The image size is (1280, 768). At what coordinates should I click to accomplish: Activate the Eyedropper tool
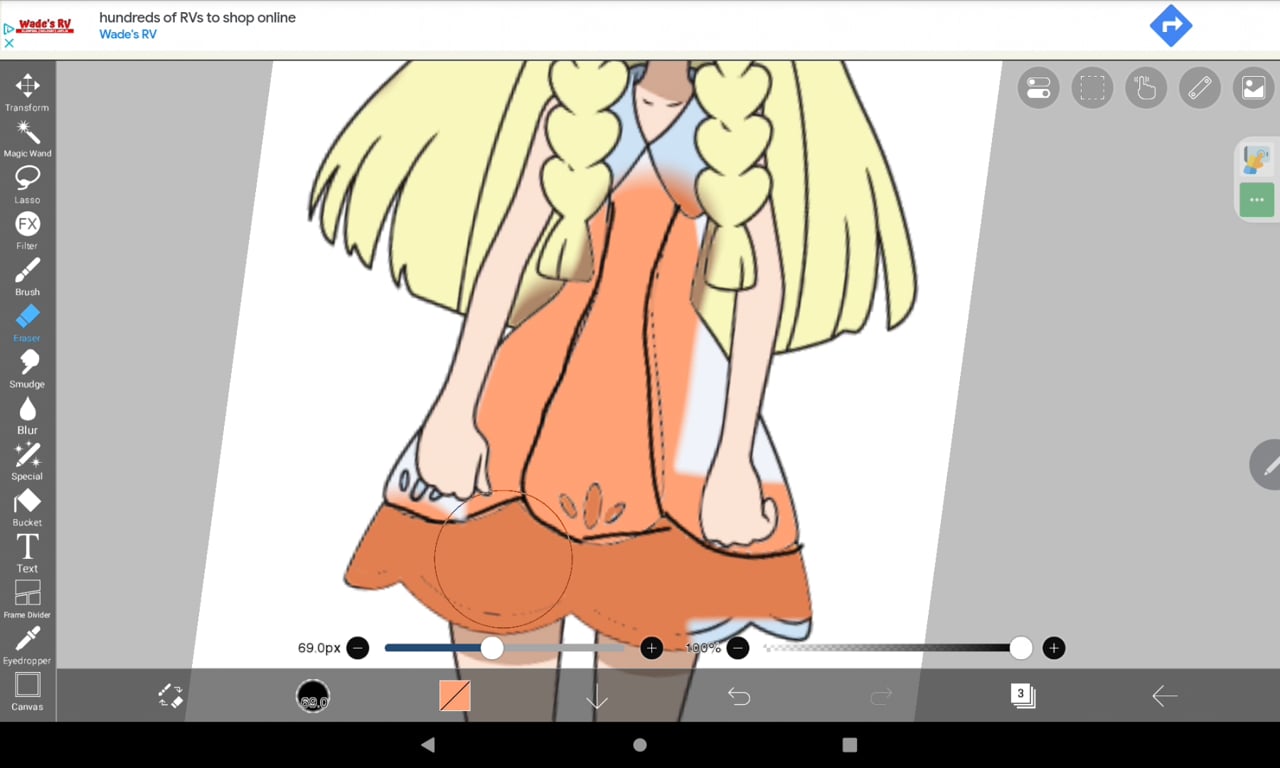[x=27, y=645]
